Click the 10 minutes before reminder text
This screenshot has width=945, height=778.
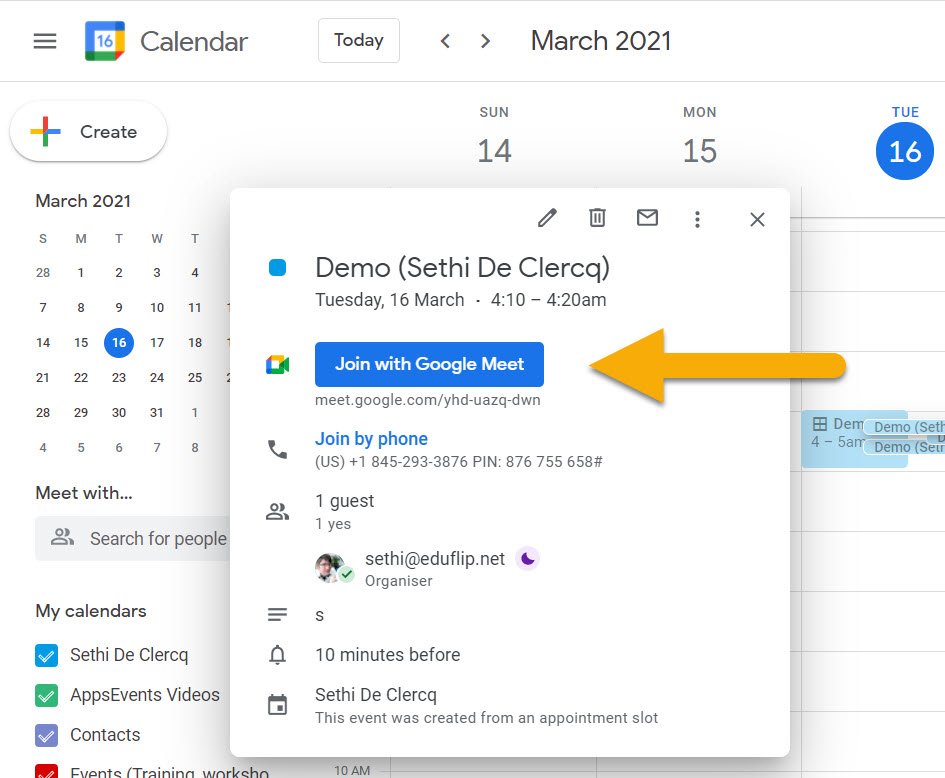(x=388, y=654)
